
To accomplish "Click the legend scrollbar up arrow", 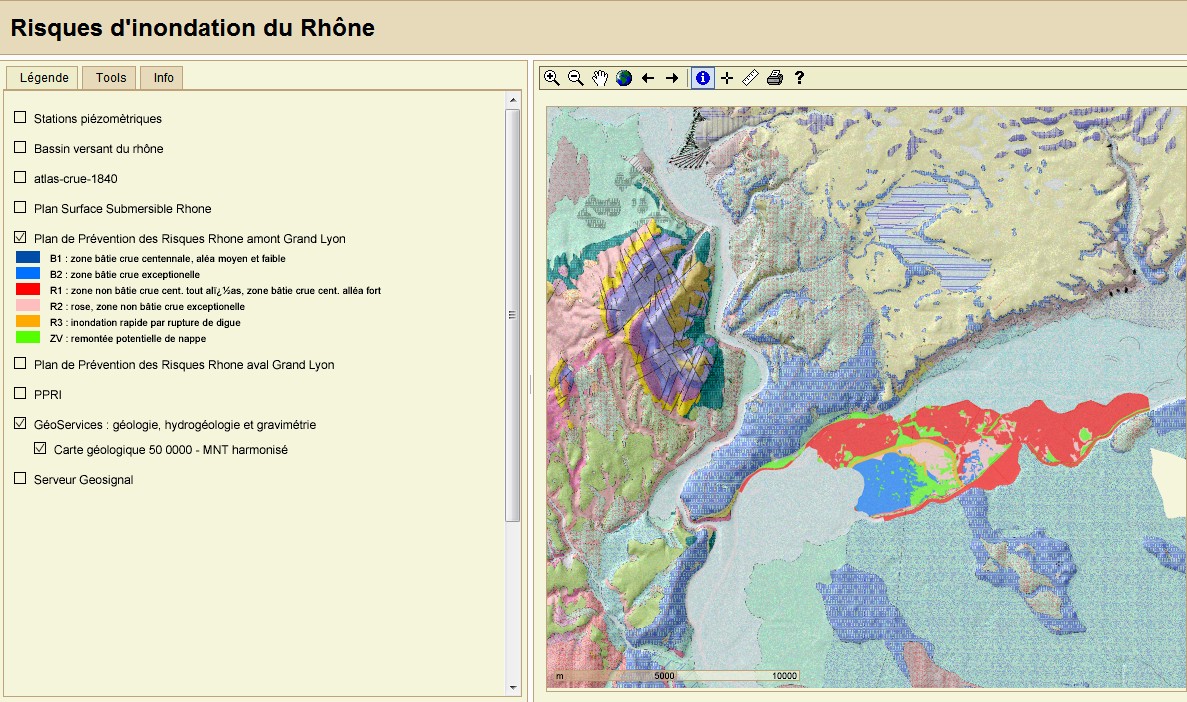I will (x=513, y=100).
